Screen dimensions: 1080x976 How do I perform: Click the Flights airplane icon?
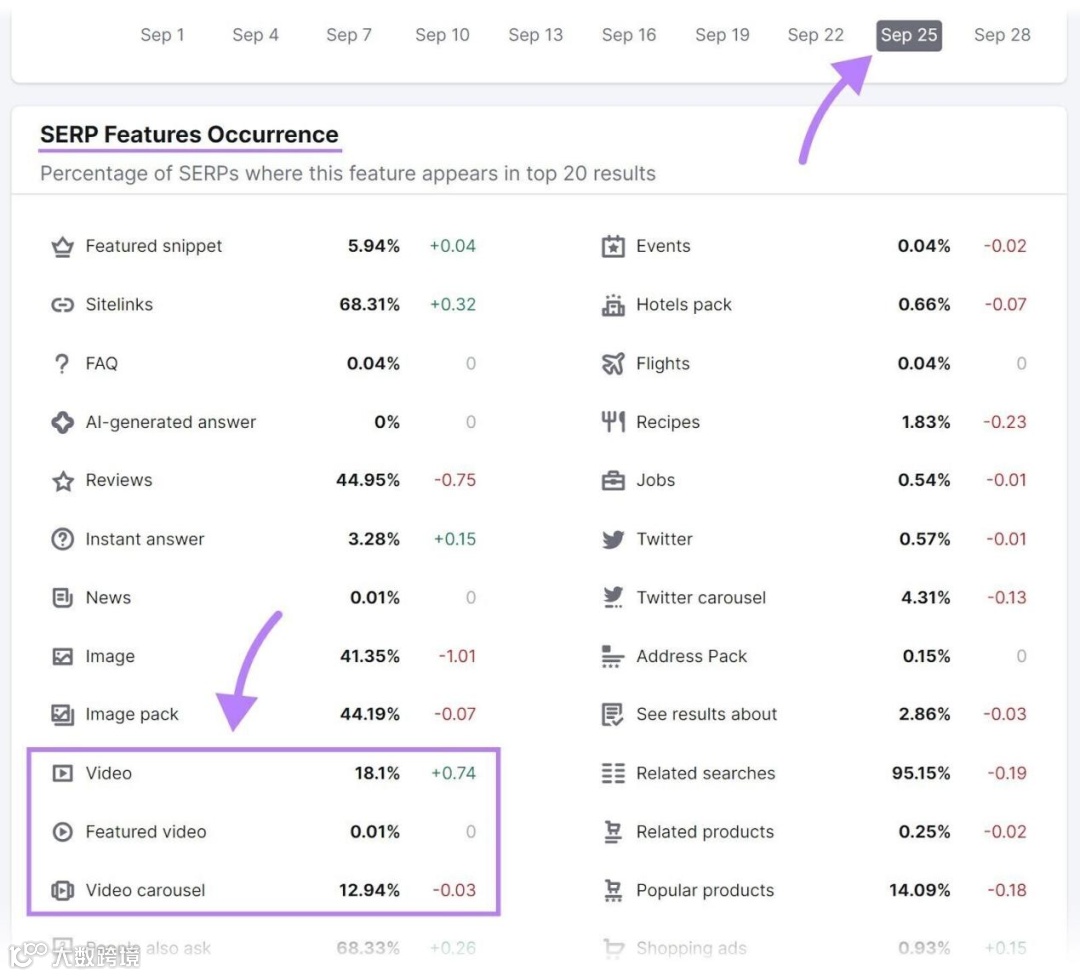pos(613,364)
